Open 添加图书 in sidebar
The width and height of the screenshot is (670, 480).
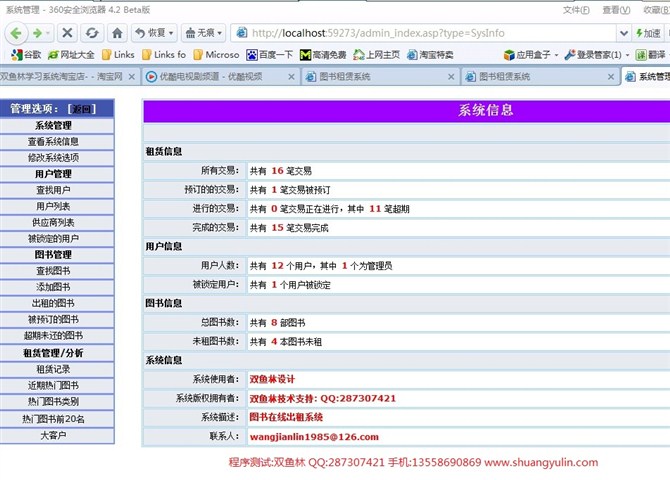pos(53,287)
